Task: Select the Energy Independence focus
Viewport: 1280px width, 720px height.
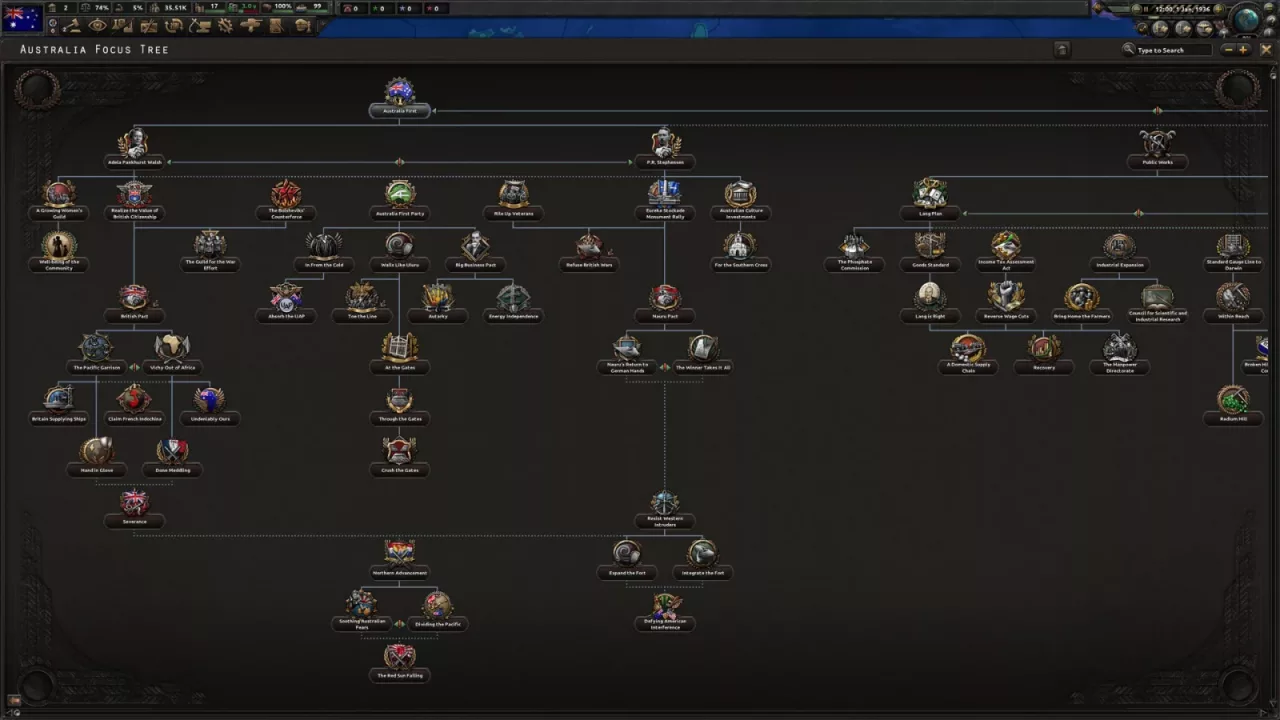Action: [x=513, y=302]
